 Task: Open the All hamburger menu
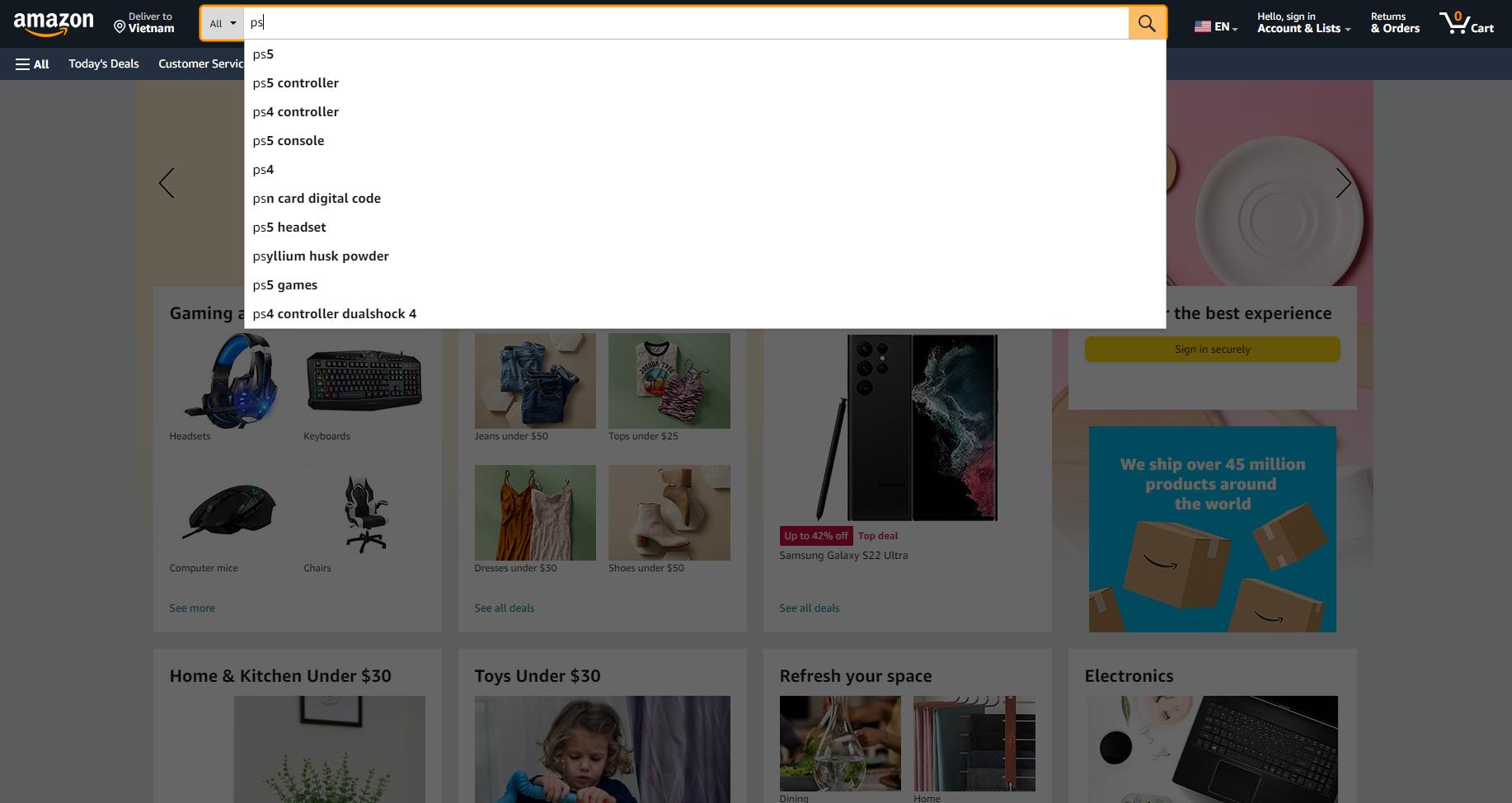(32, 64)
